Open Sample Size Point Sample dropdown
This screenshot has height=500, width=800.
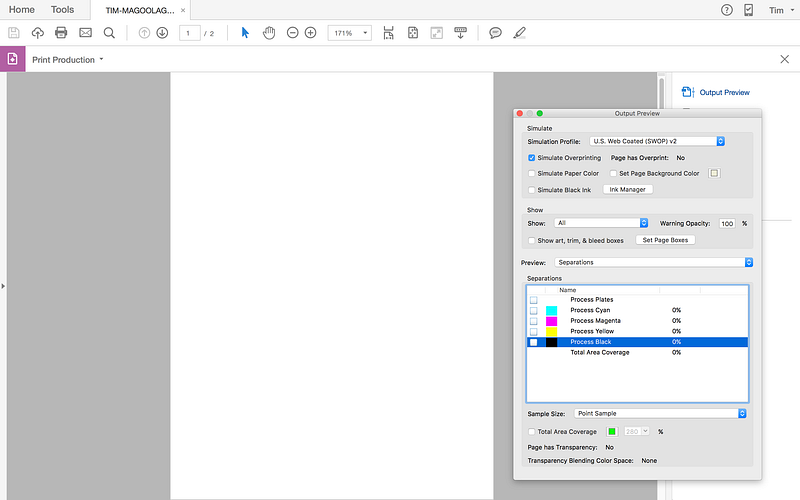click(660, 413)
